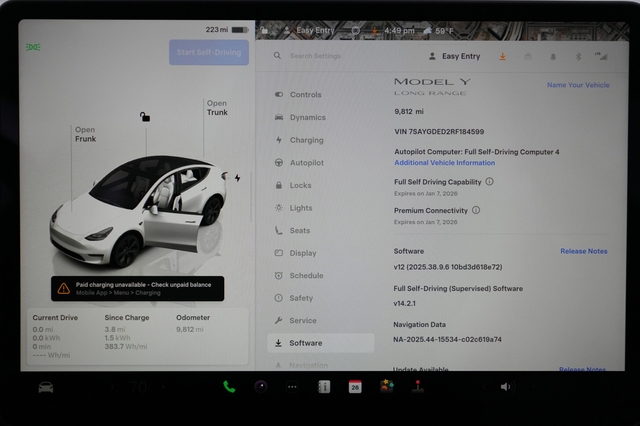Open the Toybox app icon
The height and width of the screenshot is (426, 640).
coord(387,386)
